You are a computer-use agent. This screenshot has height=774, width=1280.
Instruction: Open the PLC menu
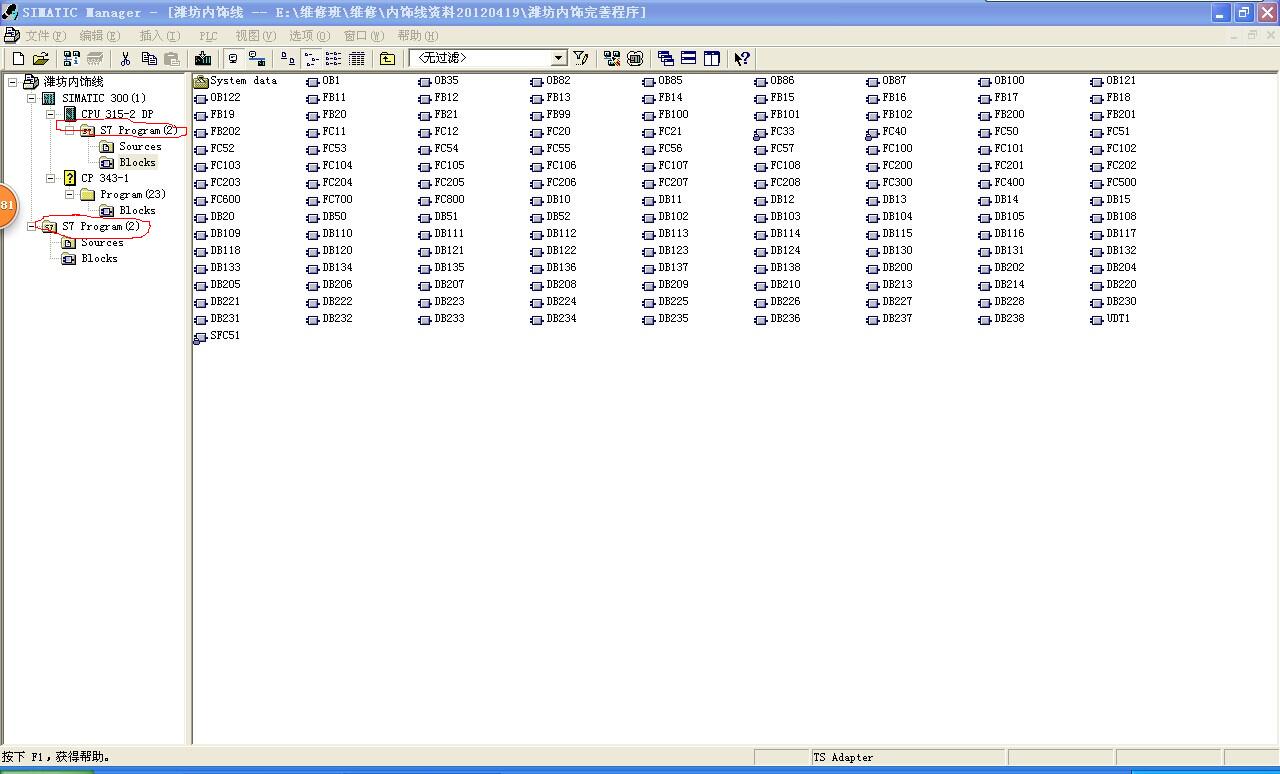point(208,36)
